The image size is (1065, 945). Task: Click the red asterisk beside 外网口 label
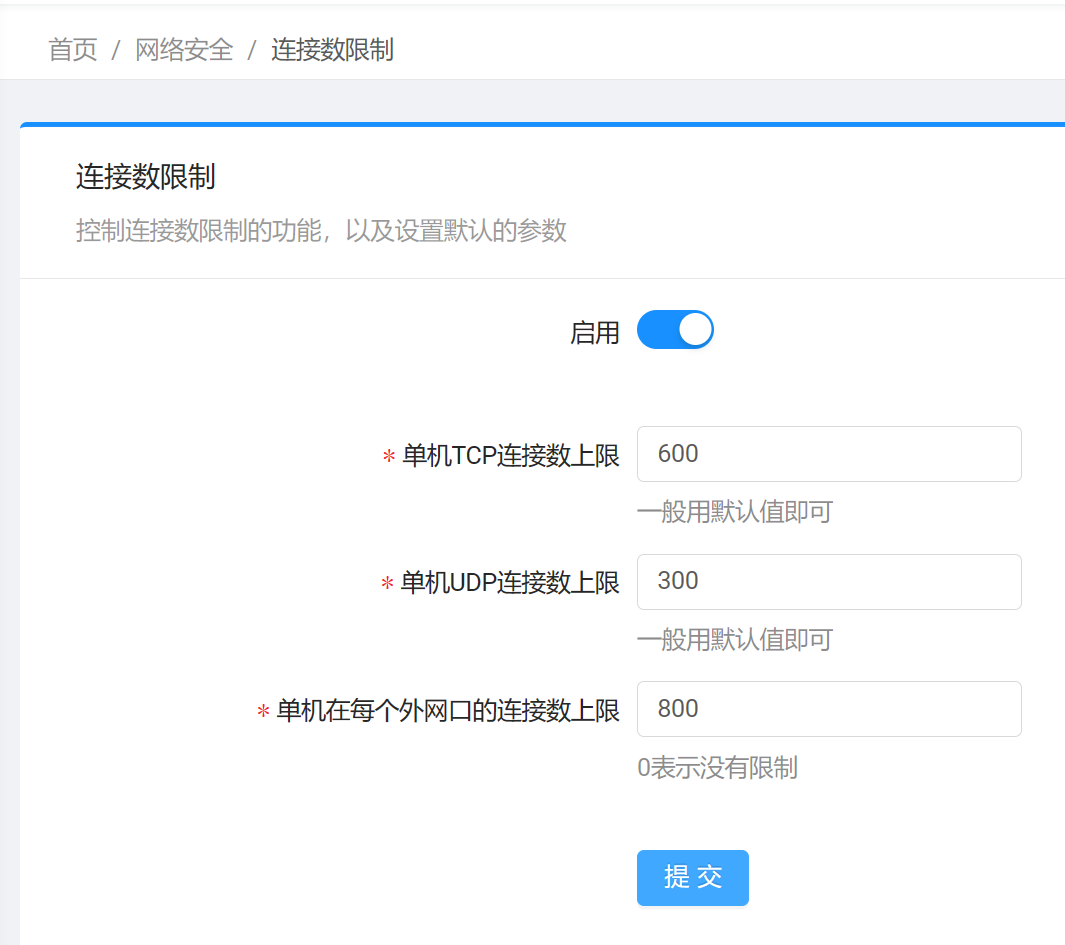tap(263, 712)
